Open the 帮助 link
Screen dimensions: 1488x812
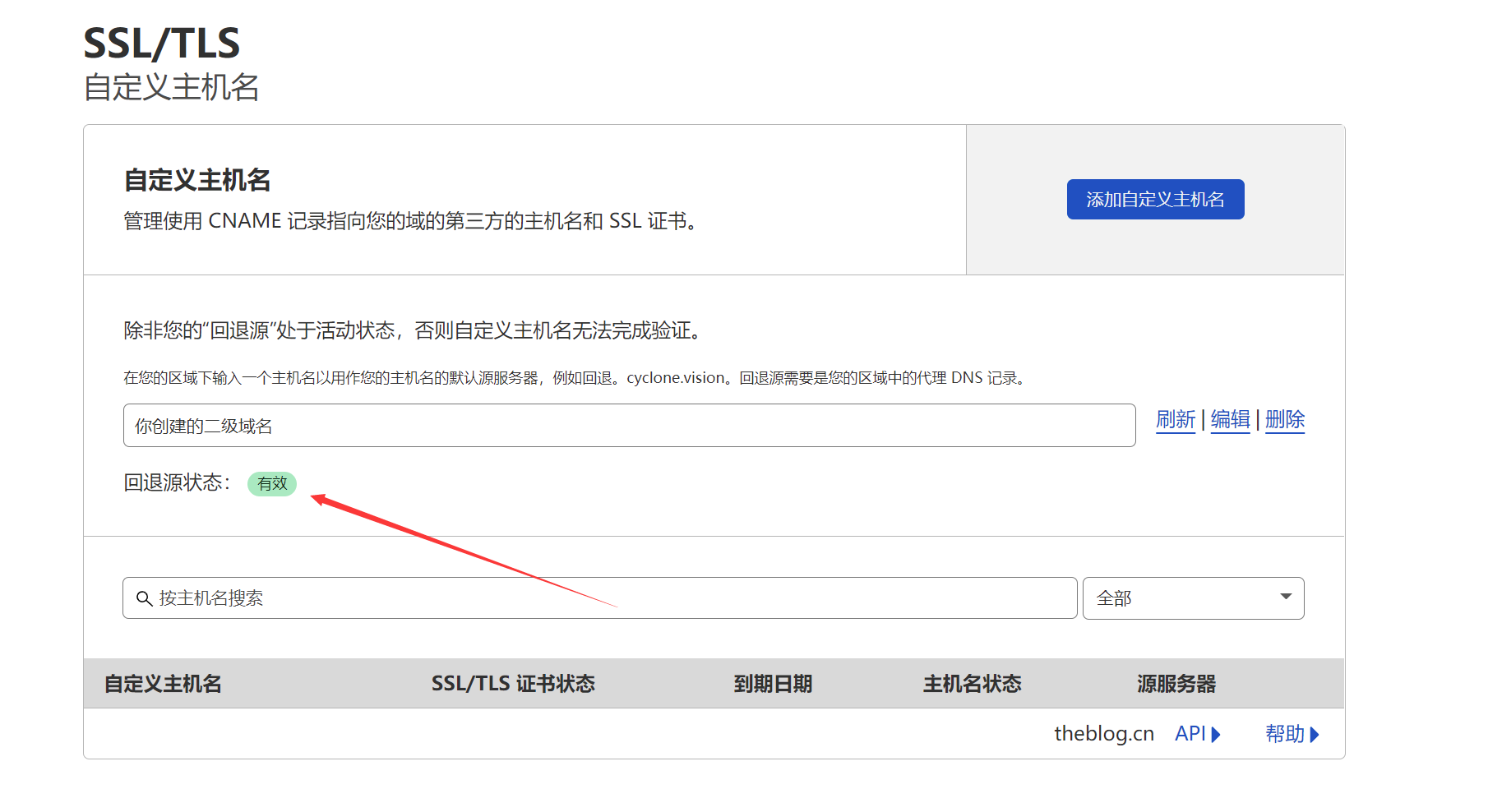pos(1284,734)
